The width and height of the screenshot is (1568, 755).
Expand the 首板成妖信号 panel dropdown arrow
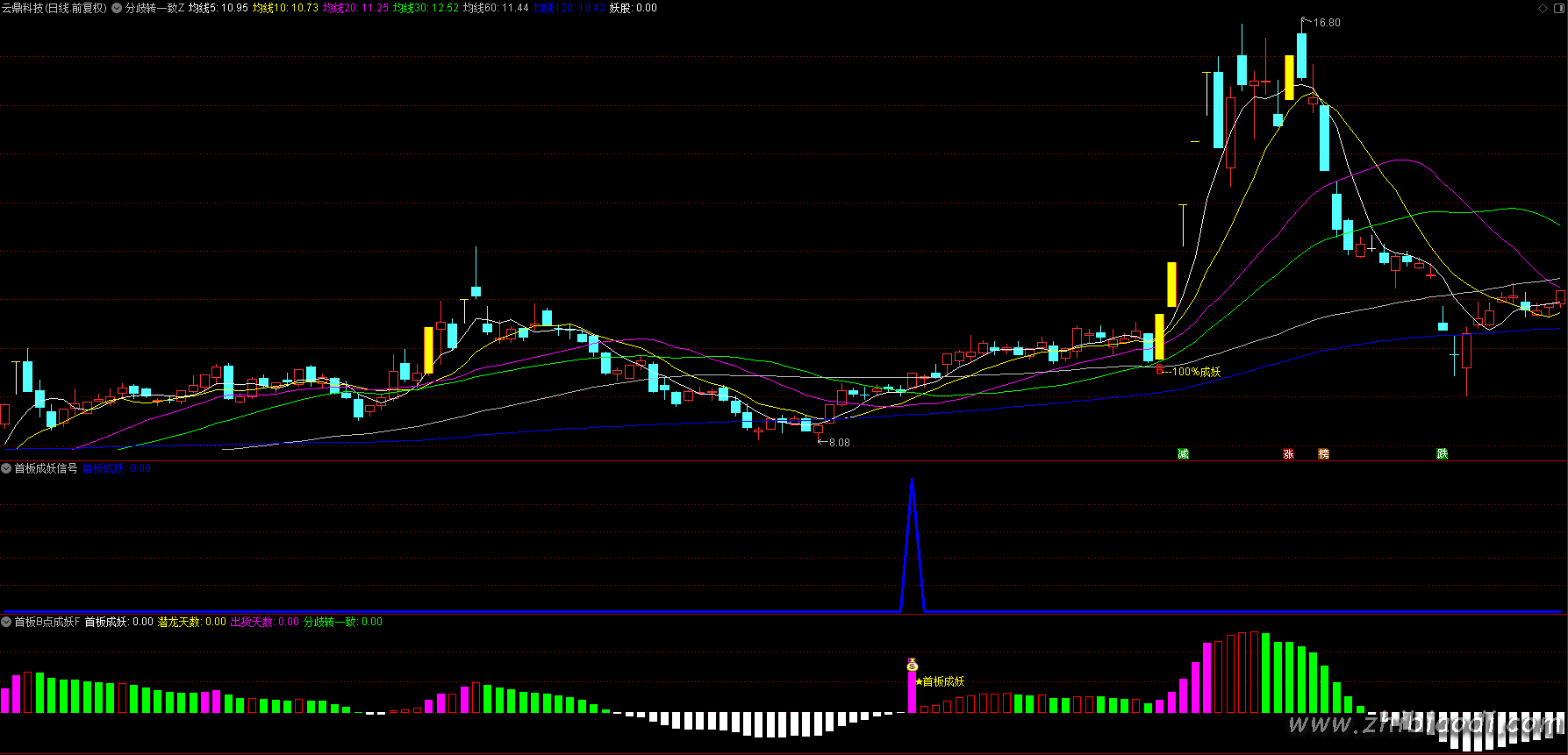point(6,468)
